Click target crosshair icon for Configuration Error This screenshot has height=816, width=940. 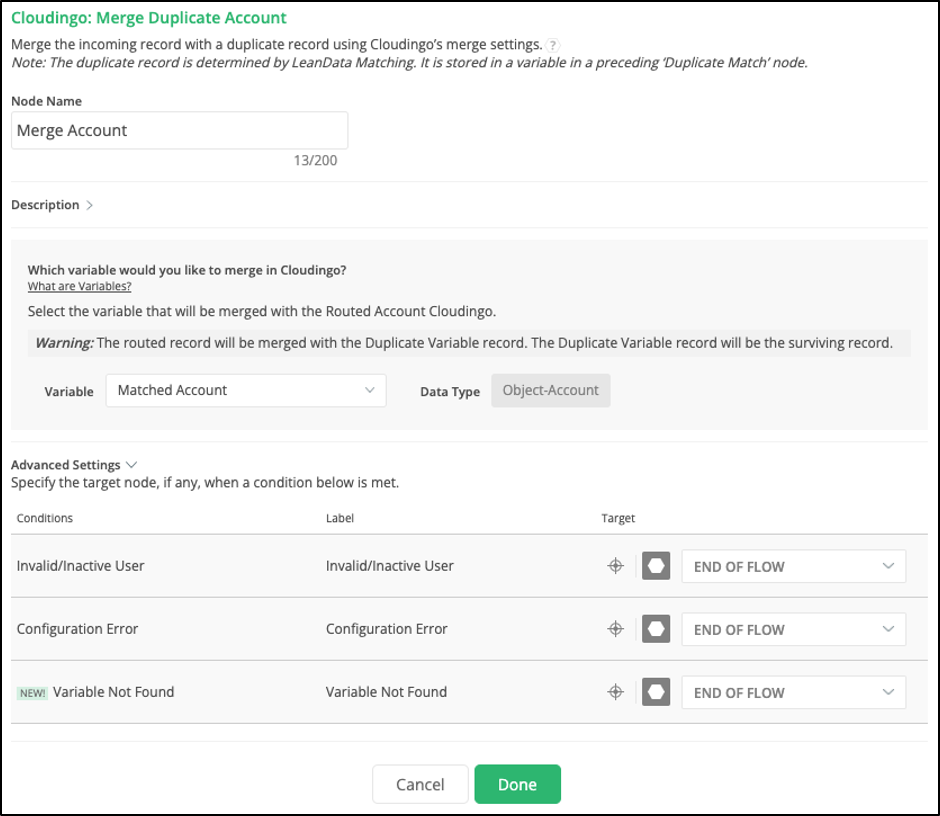click(615, 628)
